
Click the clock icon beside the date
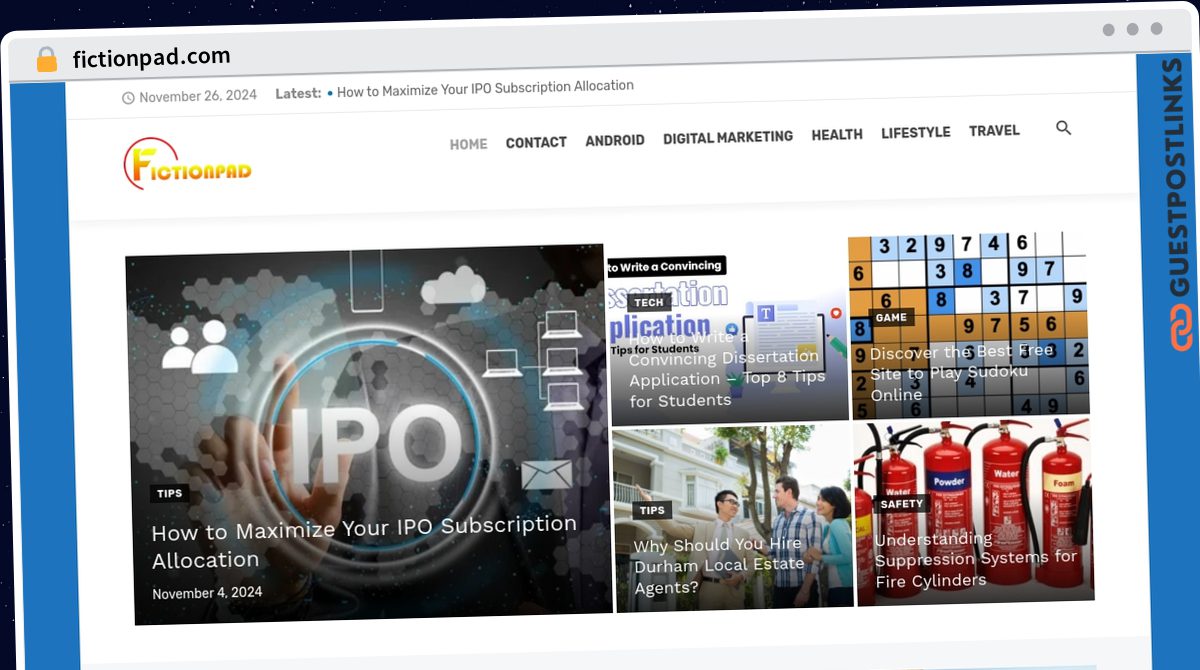pyautogui.click(x=128, y=98)
